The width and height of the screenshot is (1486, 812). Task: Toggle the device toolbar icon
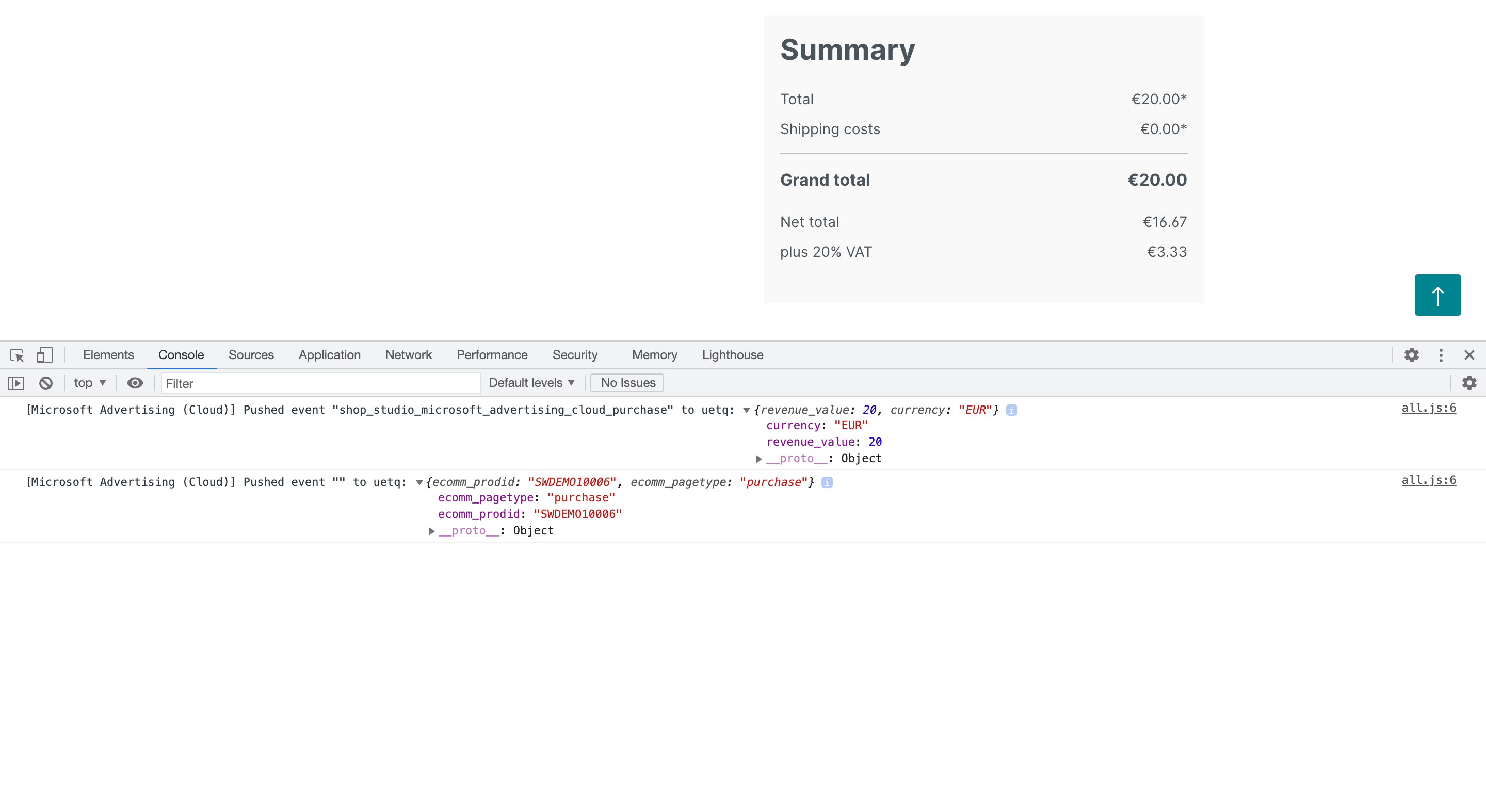tap(44, 355)
